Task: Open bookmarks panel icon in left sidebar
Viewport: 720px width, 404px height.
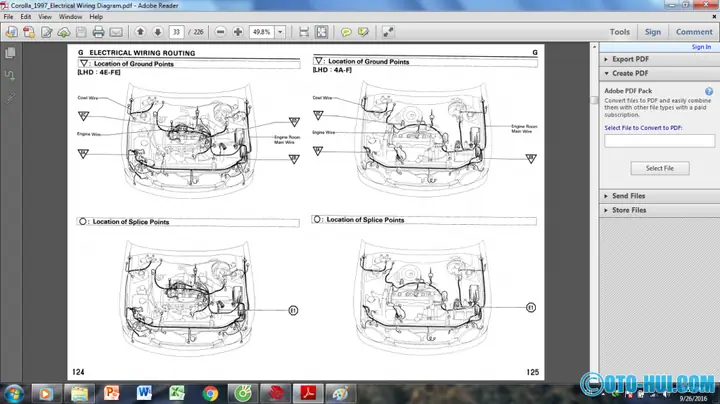Action: (x=10, y=75)
